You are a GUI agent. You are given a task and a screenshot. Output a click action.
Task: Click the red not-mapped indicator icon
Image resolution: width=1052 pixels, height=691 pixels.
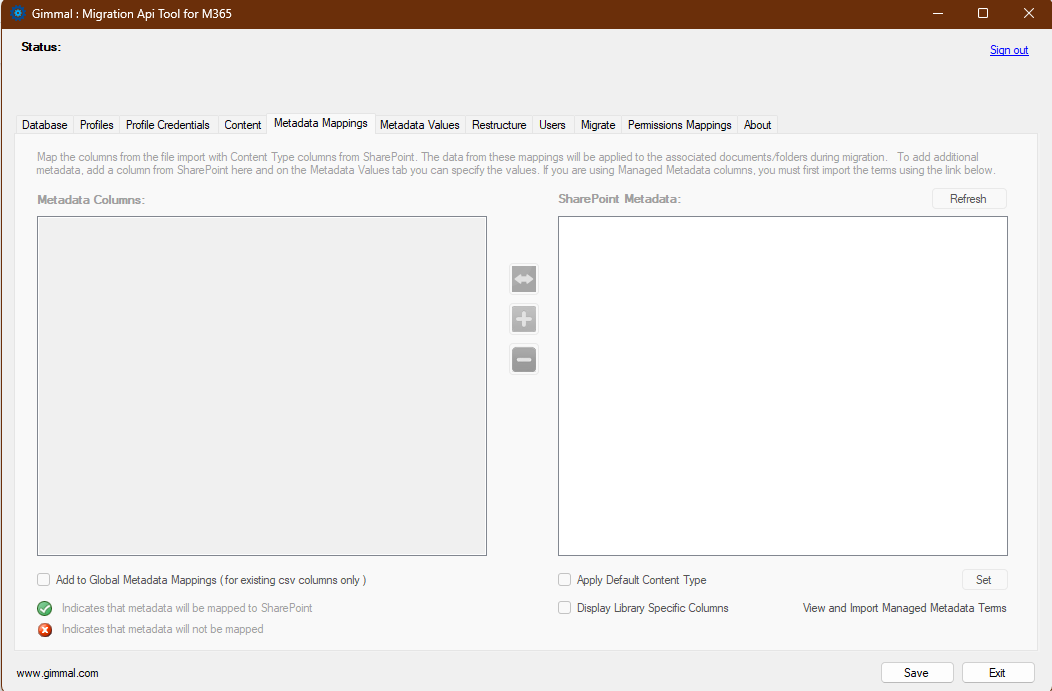tap(44, 630)
